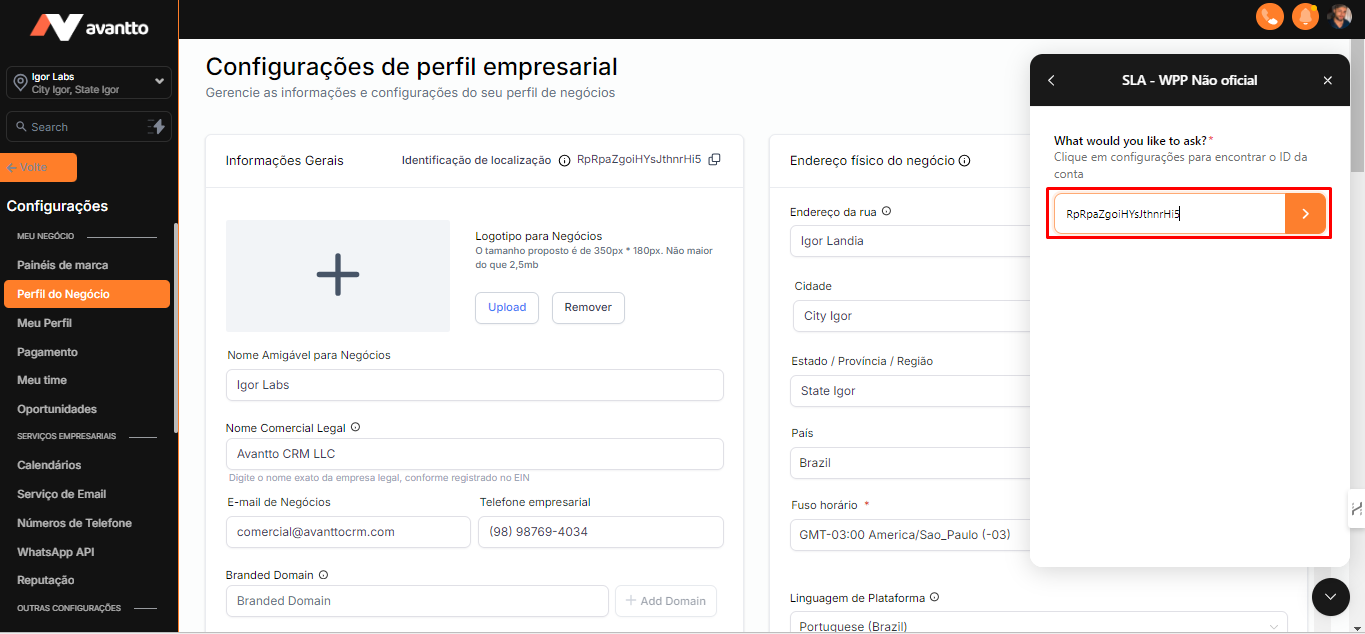Click the lightning bolt quick actions icon
Image resolution: width=1365 pixels, height=634 pixels.
coord(156,127)
